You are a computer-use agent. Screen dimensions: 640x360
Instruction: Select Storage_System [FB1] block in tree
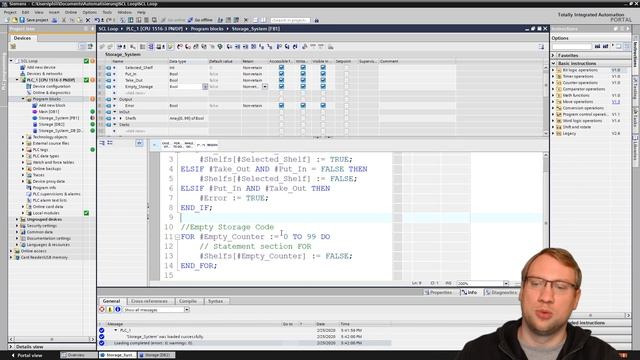(x=59, y=118)
